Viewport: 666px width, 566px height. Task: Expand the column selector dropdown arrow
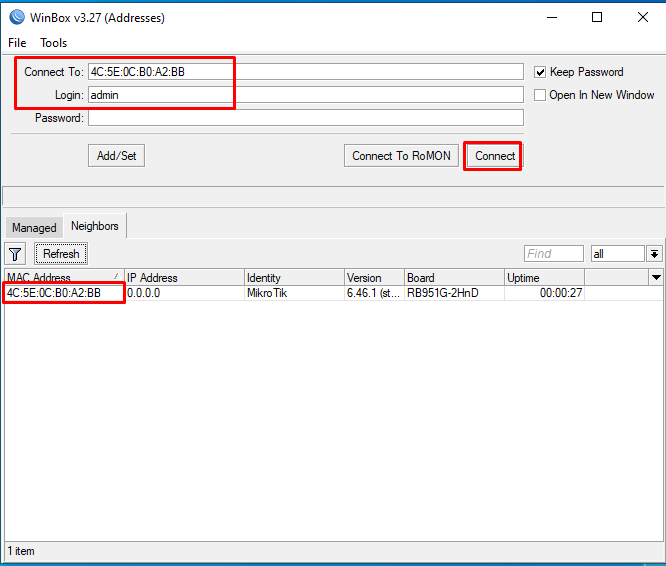point(656,277)
